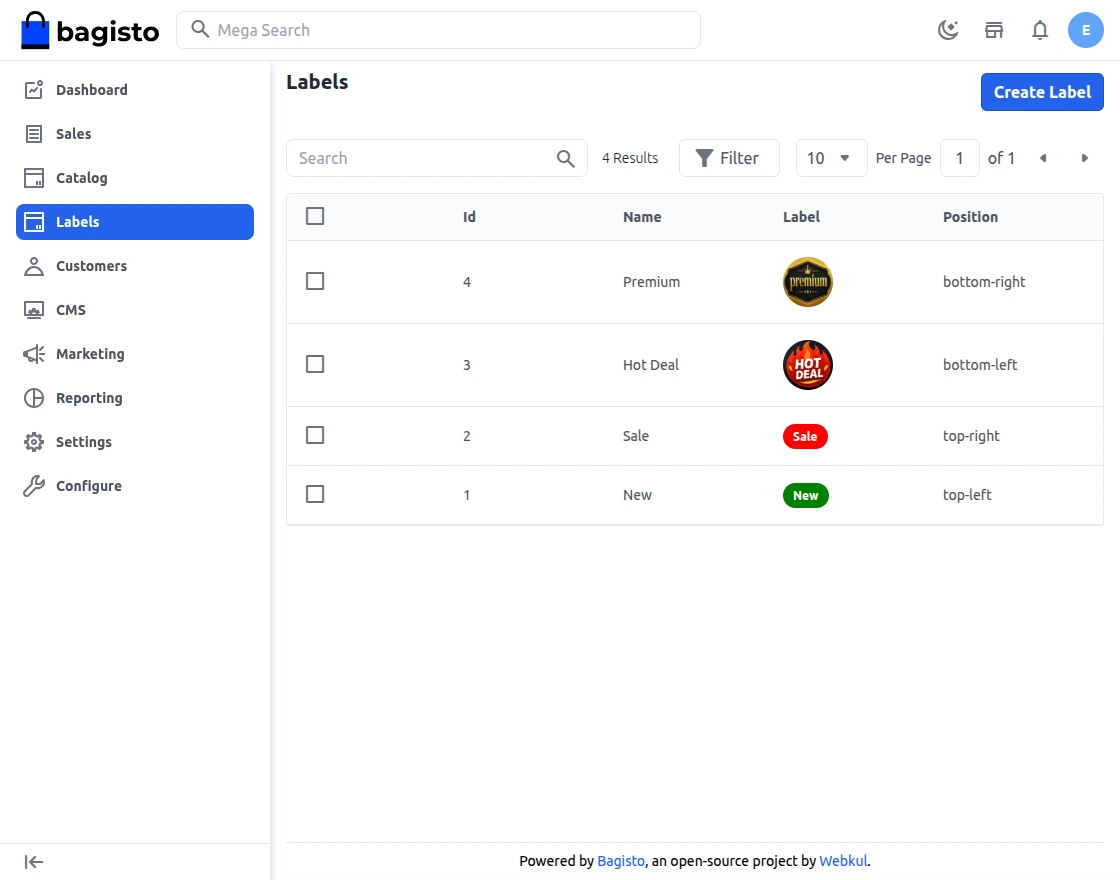Open Customers menu item
Viewport: 1120px width, 880px height.
coord(135,266)
